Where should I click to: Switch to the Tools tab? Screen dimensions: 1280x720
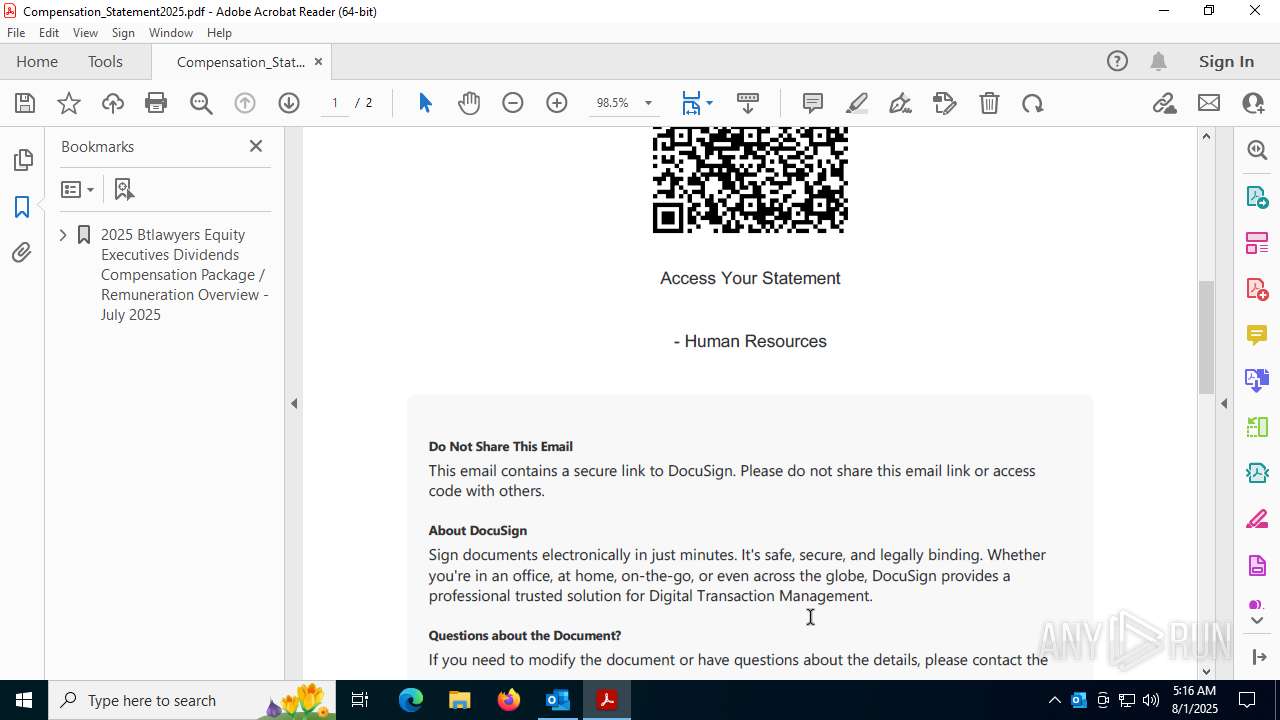105,62
